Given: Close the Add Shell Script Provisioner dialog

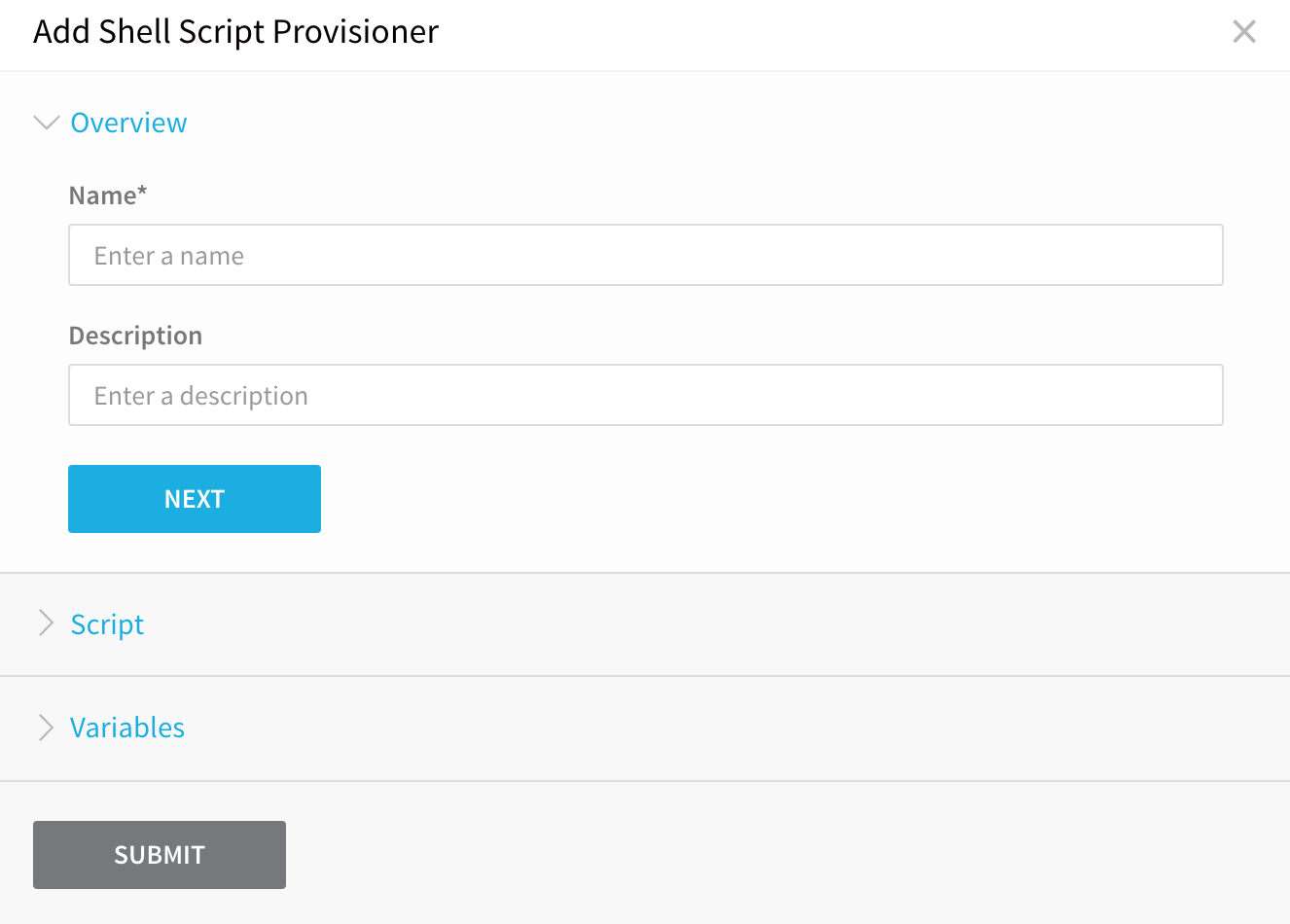Looking at the screenshot, I should [1244, 31].
